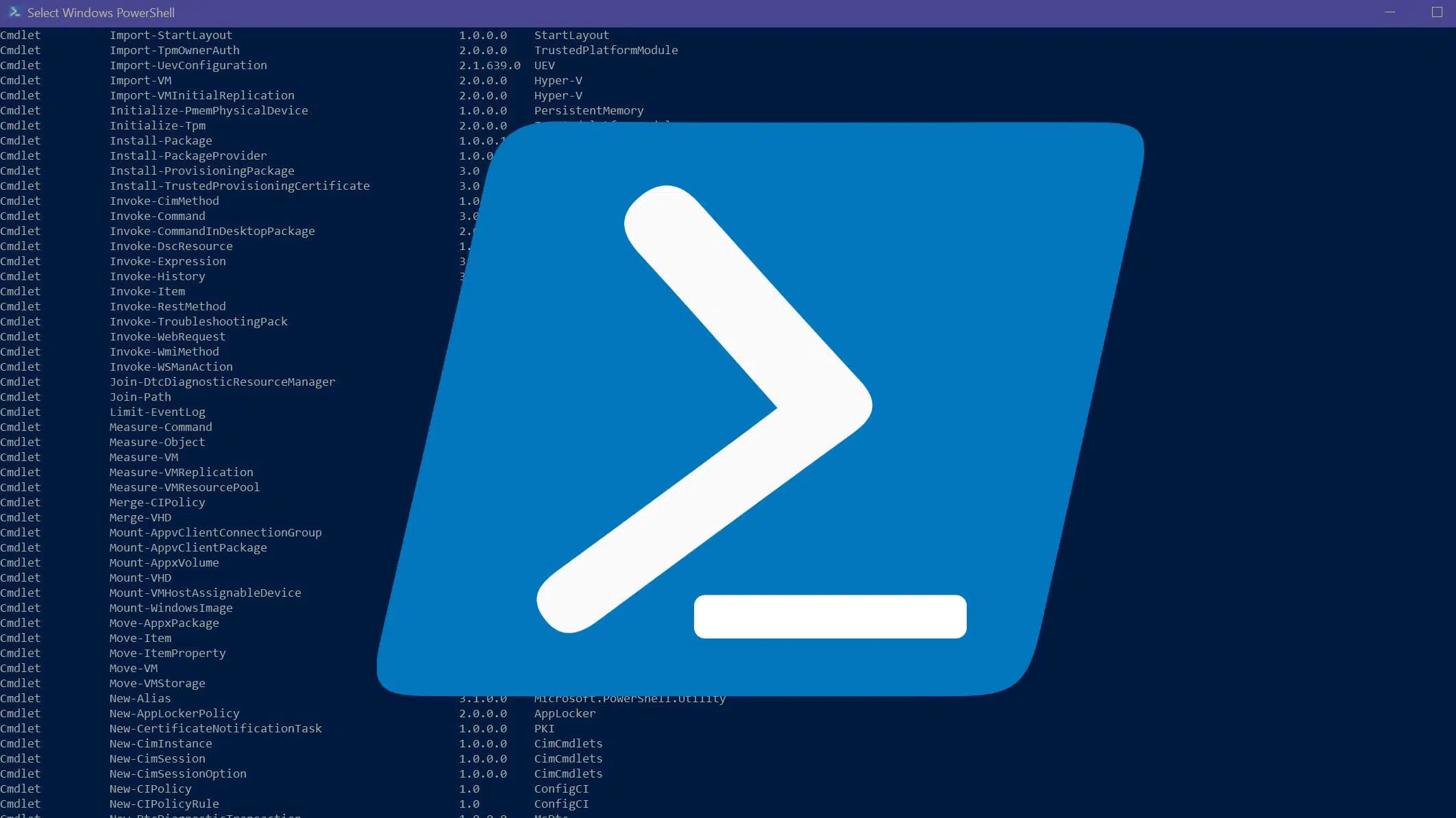
Task: Click the Install-Package cmdlet name
Action: 161,141
